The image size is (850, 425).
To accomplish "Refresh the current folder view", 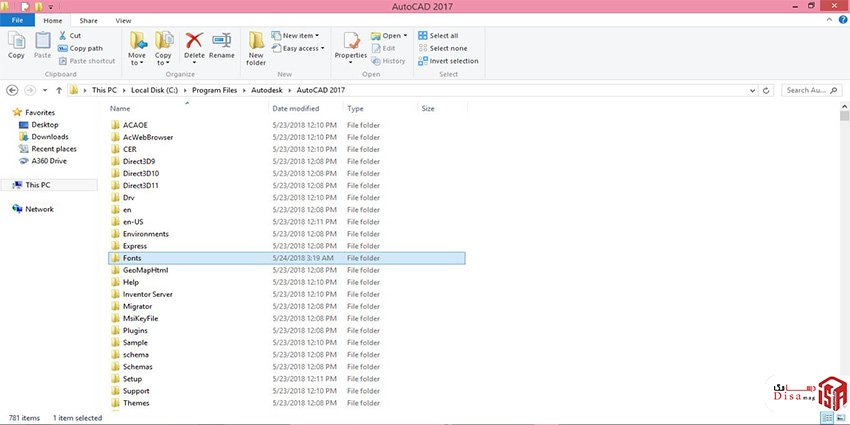I will (x=766, y=90).
